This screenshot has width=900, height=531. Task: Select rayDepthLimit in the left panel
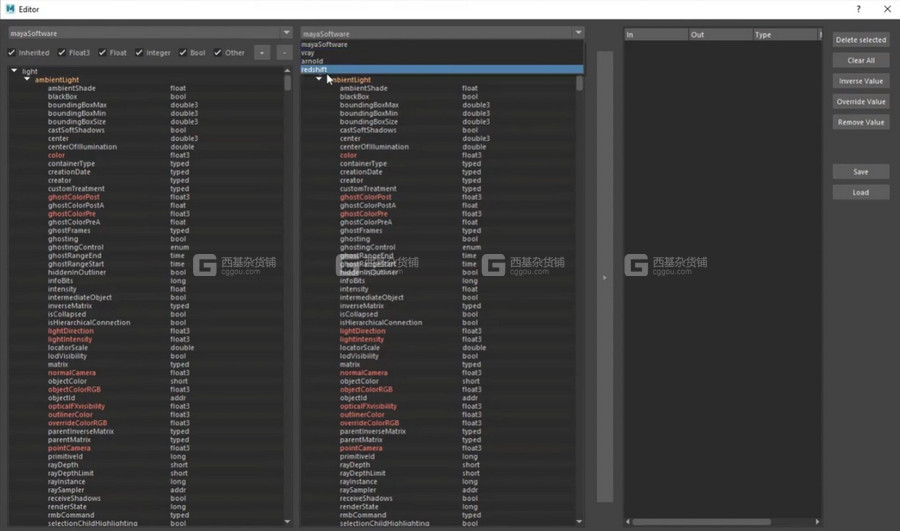71,473
